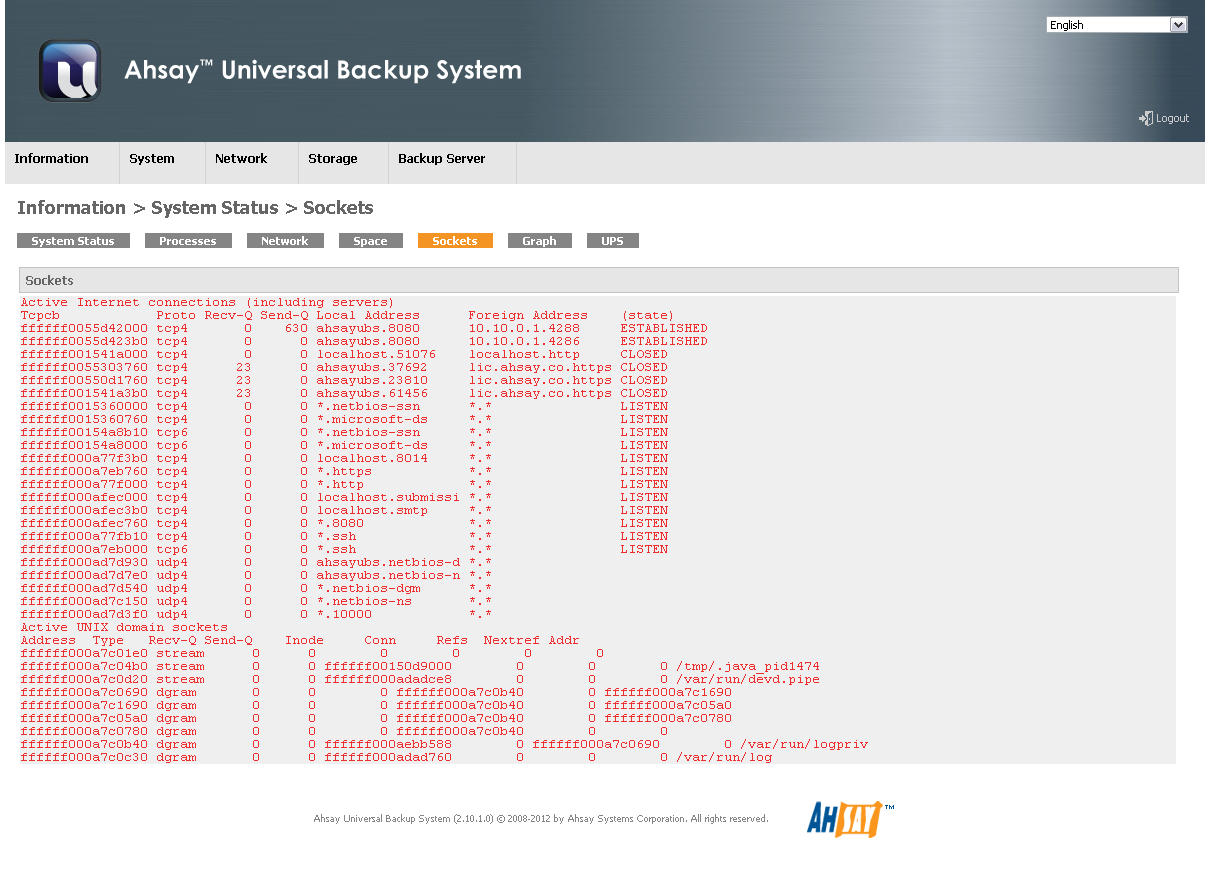
Task: Switch to the UPS tab
Action: point(612,241)
